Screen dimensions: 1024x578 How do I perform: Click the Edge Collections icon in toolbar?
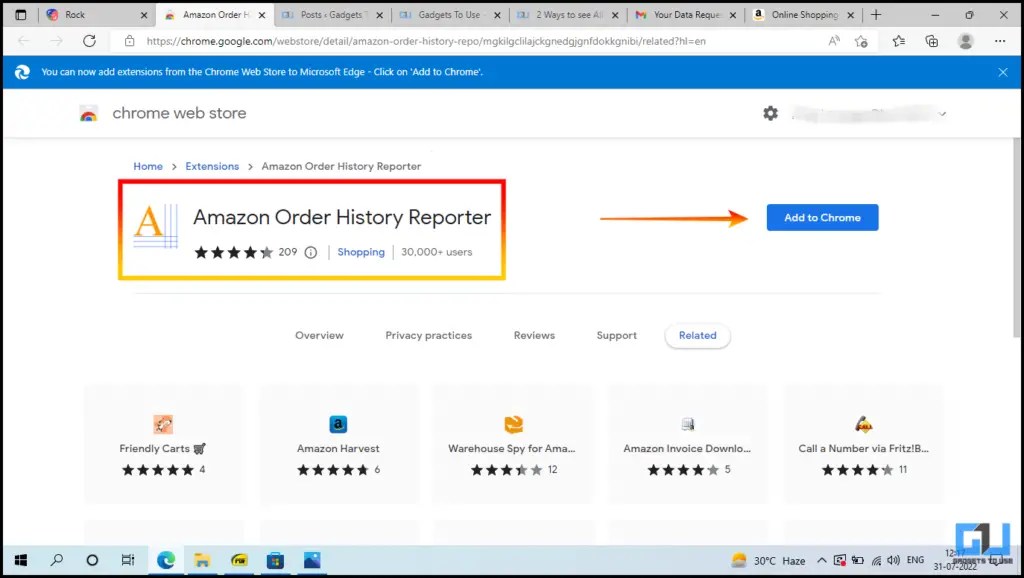point(930,42)
